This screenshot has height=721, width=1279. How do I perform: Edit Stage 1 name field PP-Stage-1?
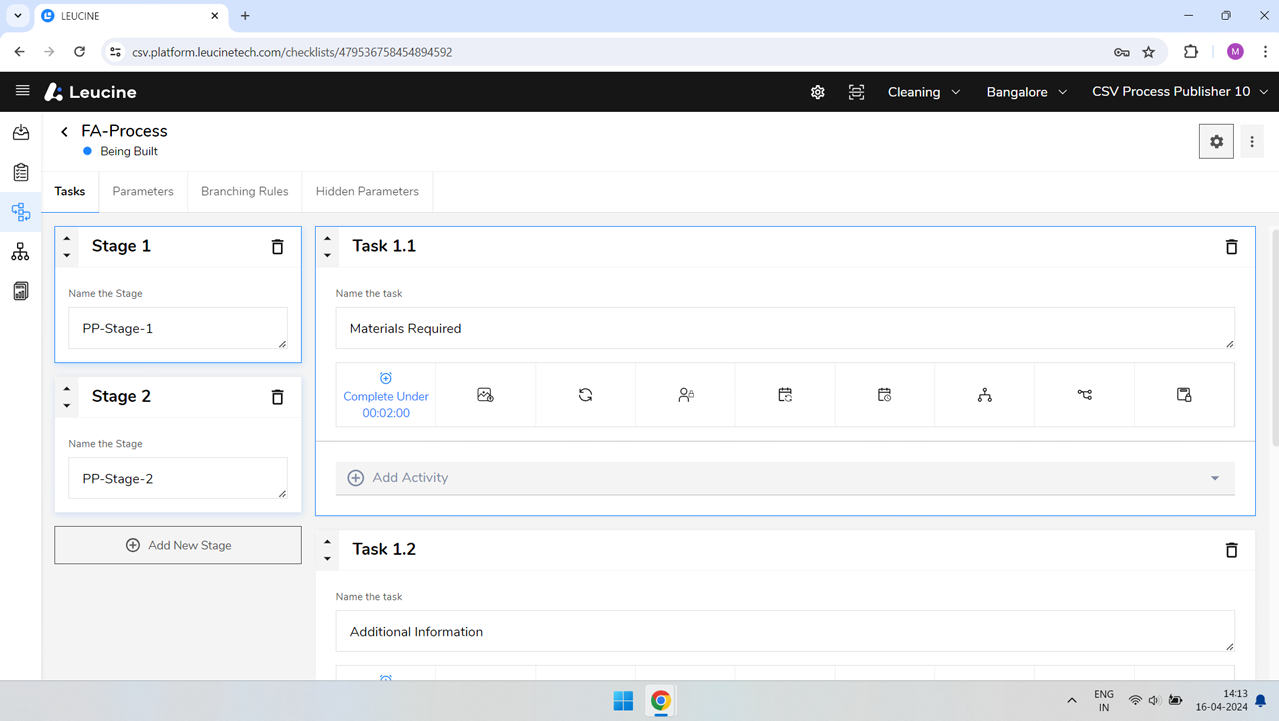click(178, 328)
